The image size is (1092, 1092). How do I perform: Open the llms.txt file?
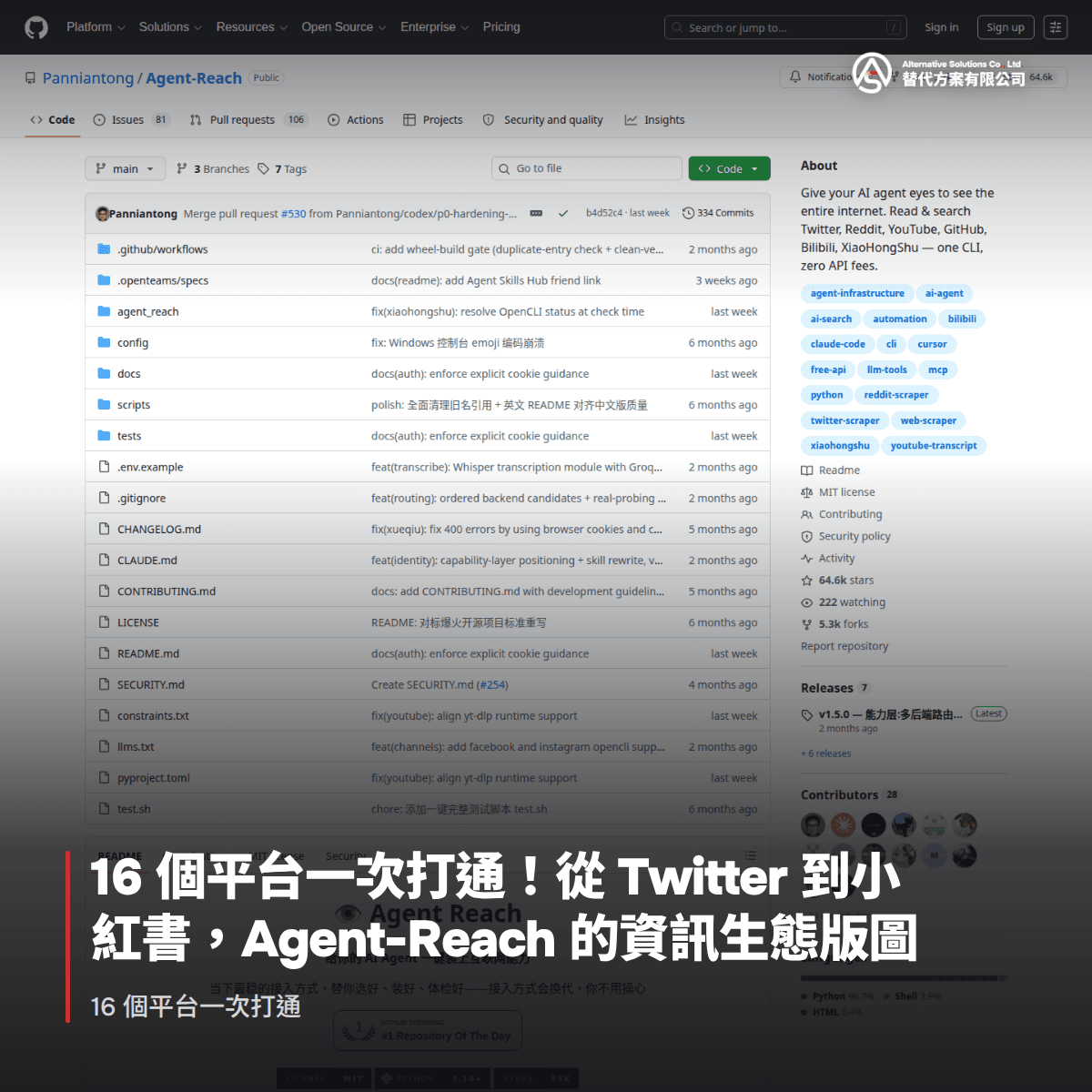tap(136, 747)
